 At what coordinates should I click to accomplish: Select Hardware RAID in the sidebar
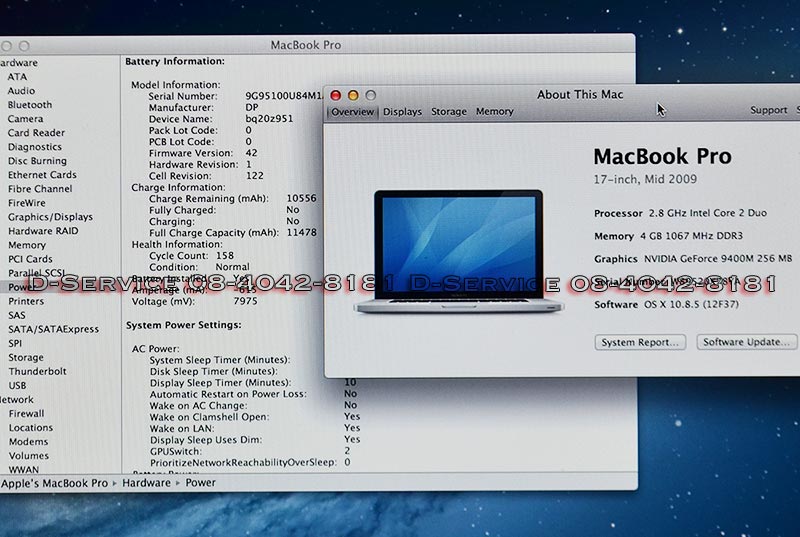click(x=43, y=231)
